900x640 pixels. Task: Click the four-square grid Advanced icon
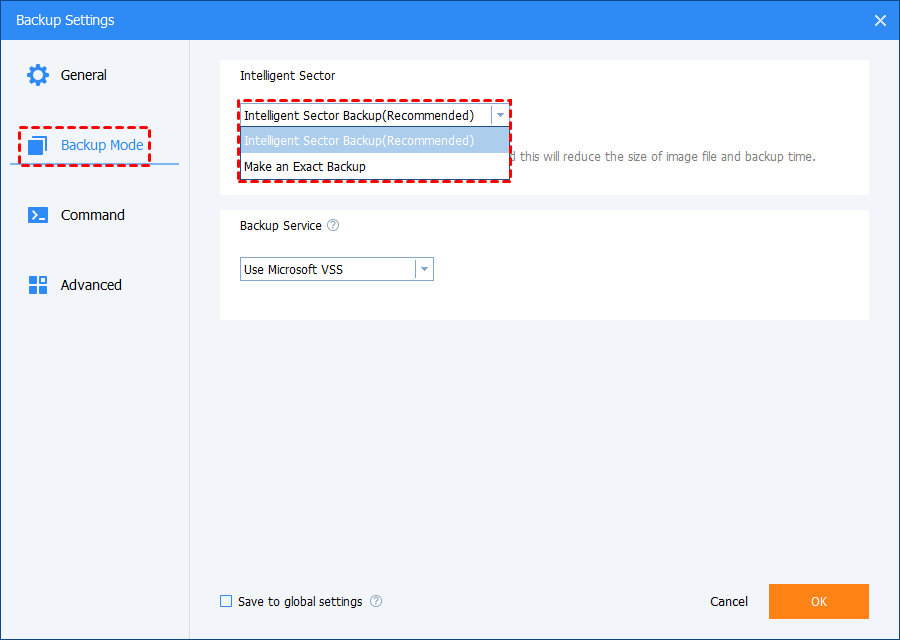[x=38, y=285]
